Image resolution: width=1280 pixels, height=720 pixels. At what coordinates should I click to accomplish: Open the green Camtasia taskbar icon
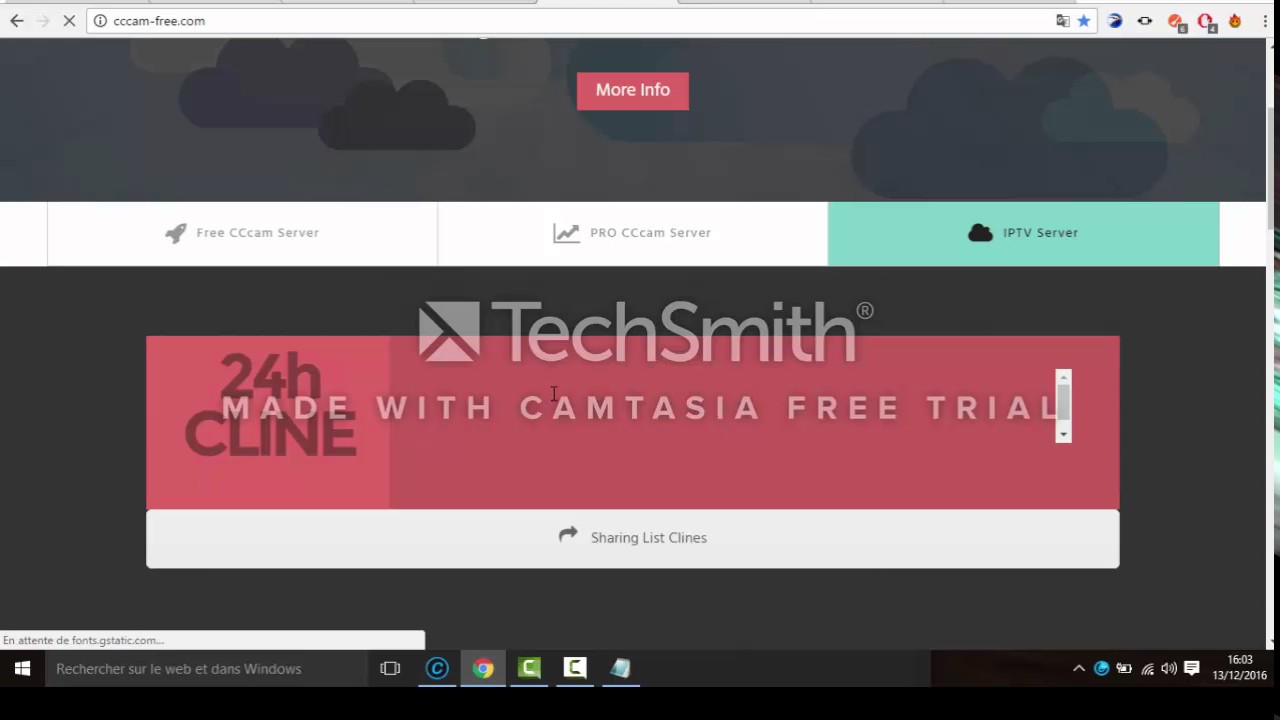(x=529, y=668)
